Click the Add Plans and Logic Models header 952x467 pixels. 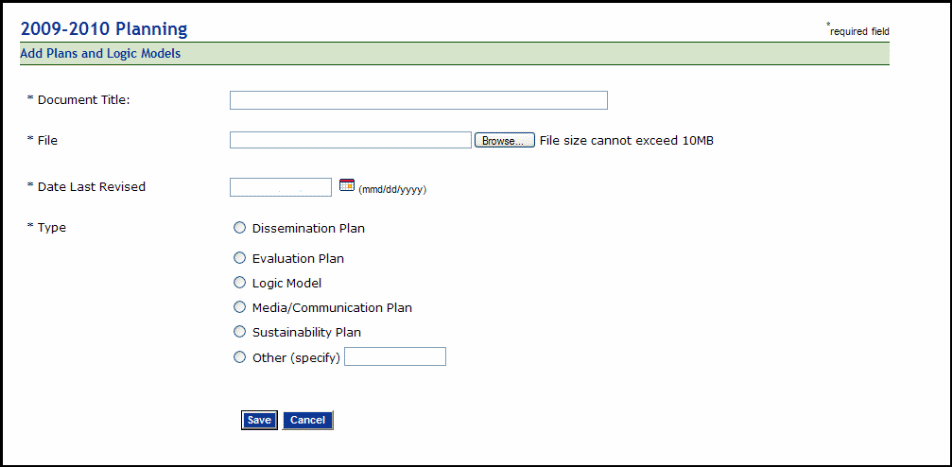[x=101, y=54]
